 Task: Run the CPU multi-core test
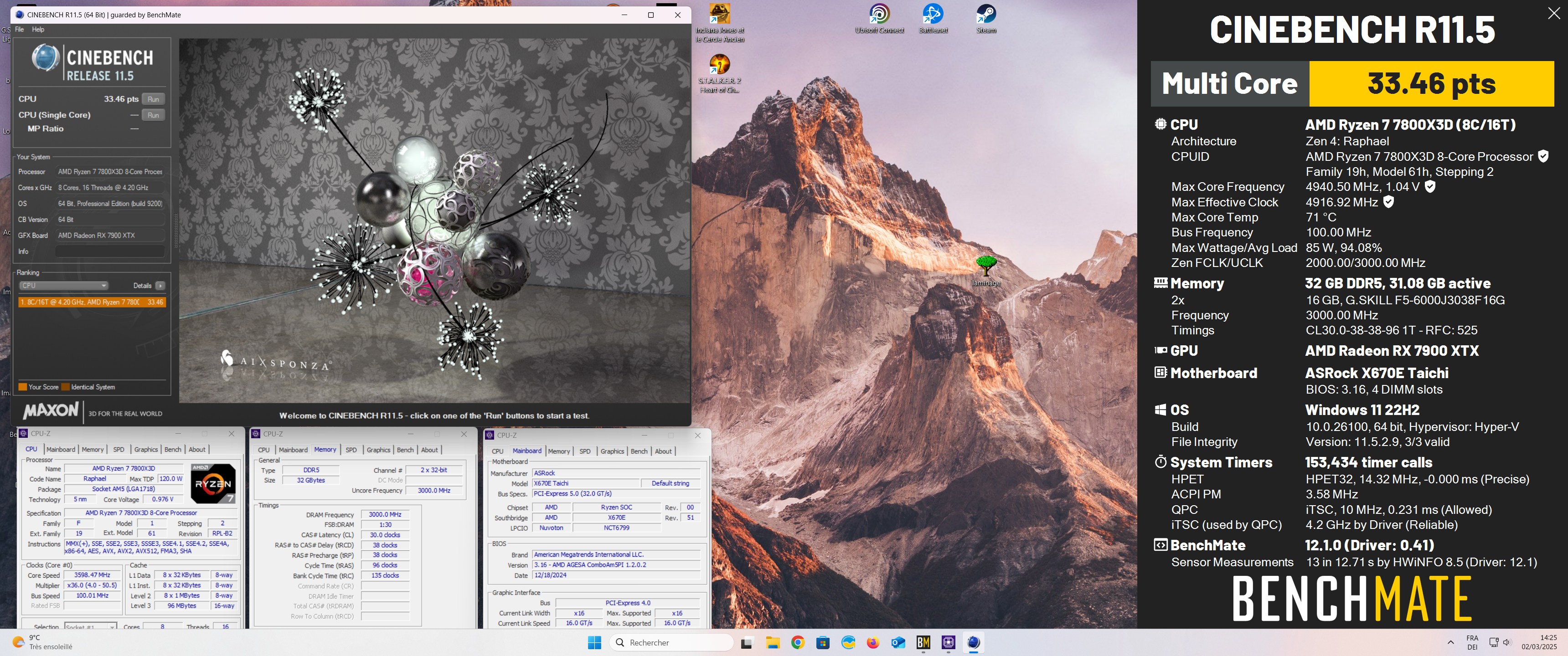click(x=154, y=99)
